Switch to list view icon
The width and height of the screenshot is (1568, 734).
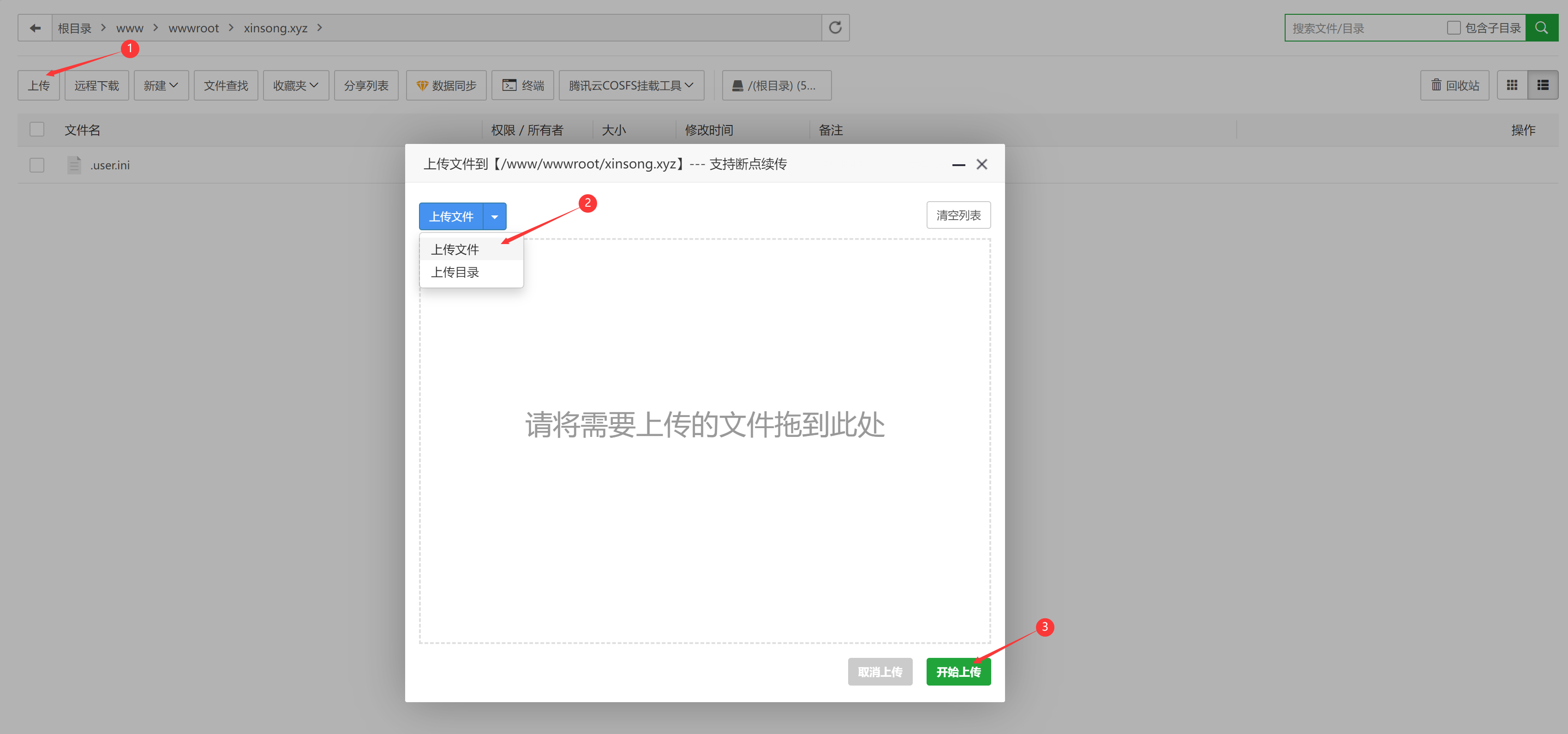(x=1543, y=85)
